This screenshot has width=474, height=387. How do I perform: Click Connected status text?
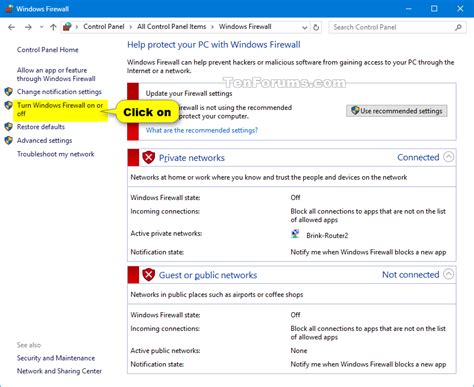click(418, 157)
